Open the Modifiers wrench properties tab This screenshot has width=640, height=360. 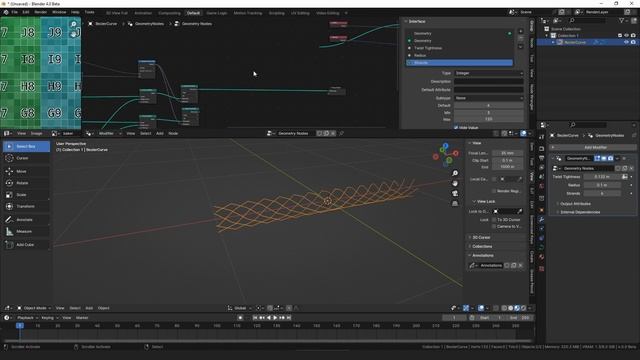coord(542,220)
